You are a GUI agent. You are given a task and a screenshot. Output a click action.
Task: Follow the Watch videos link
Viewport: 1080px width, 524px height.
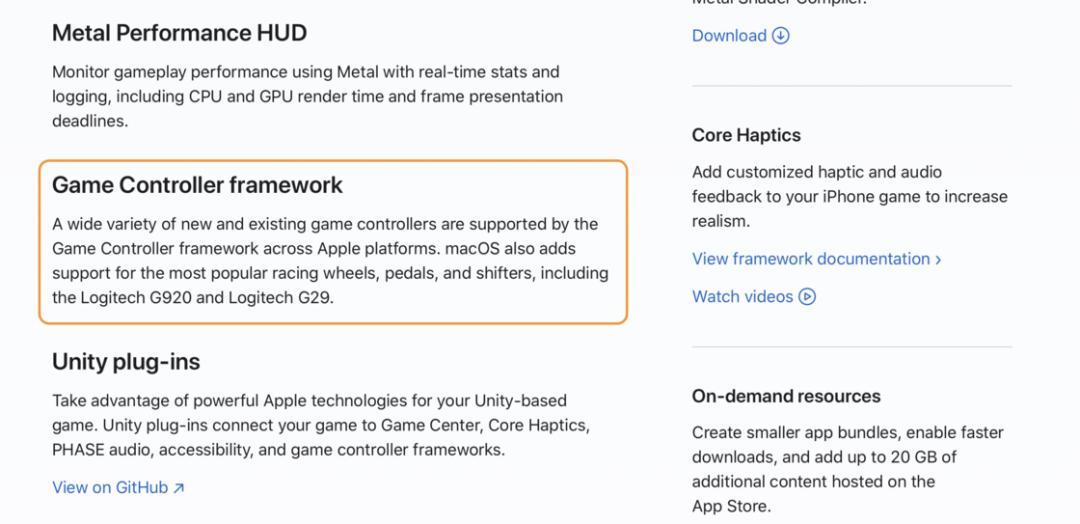pyautogui.click(x=742, y=297)
